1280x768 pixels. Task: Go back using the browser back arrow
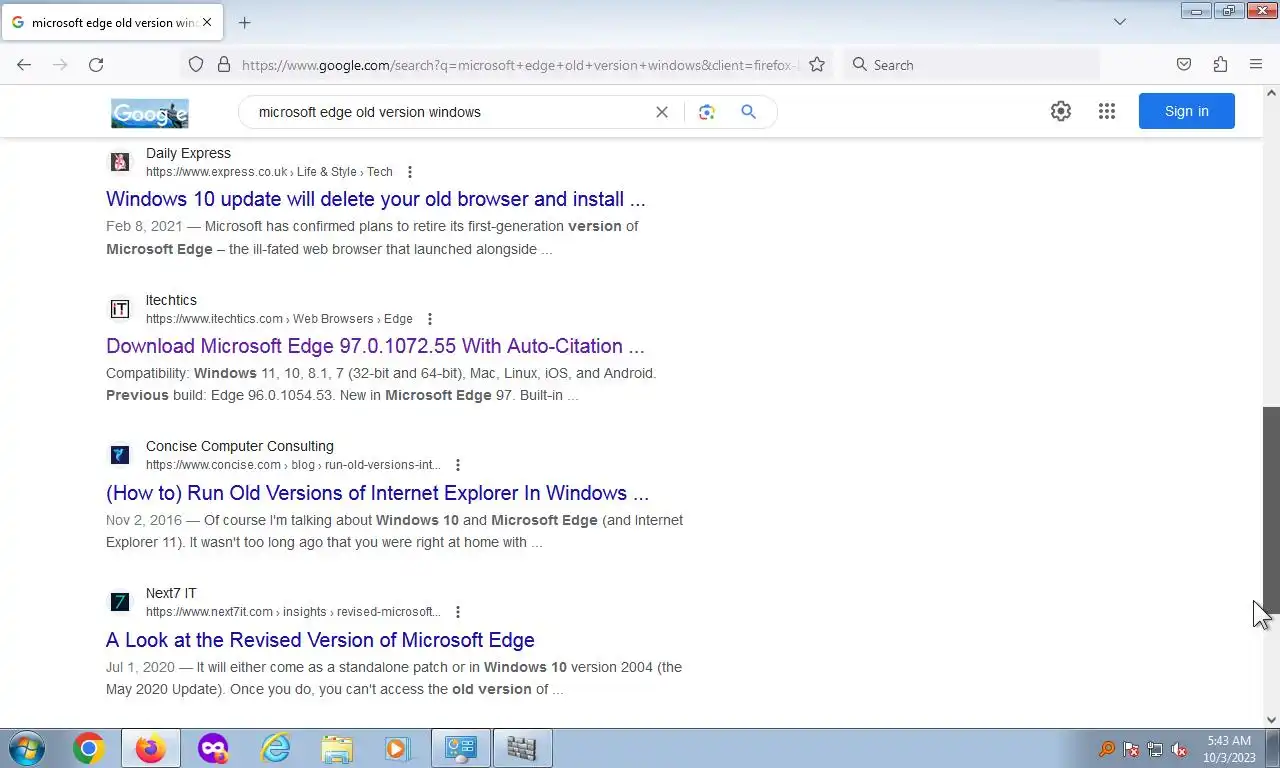point(24,64)
